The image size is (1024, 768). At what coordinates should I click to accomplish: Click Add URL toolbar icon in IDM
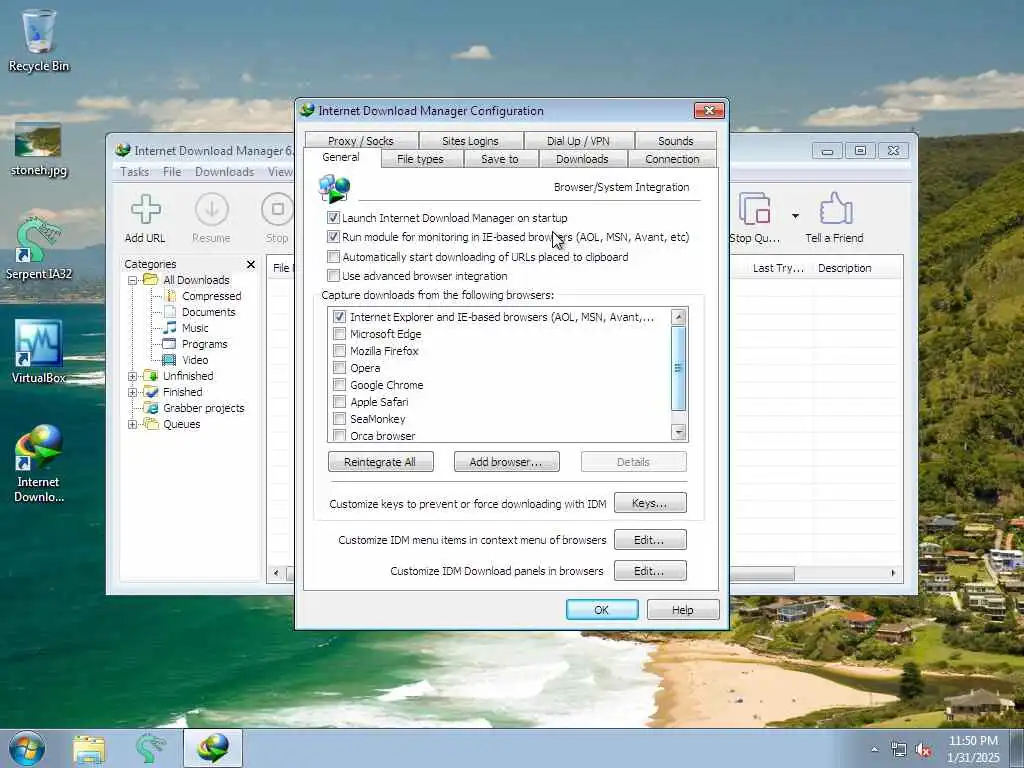[x=145, y=219]
